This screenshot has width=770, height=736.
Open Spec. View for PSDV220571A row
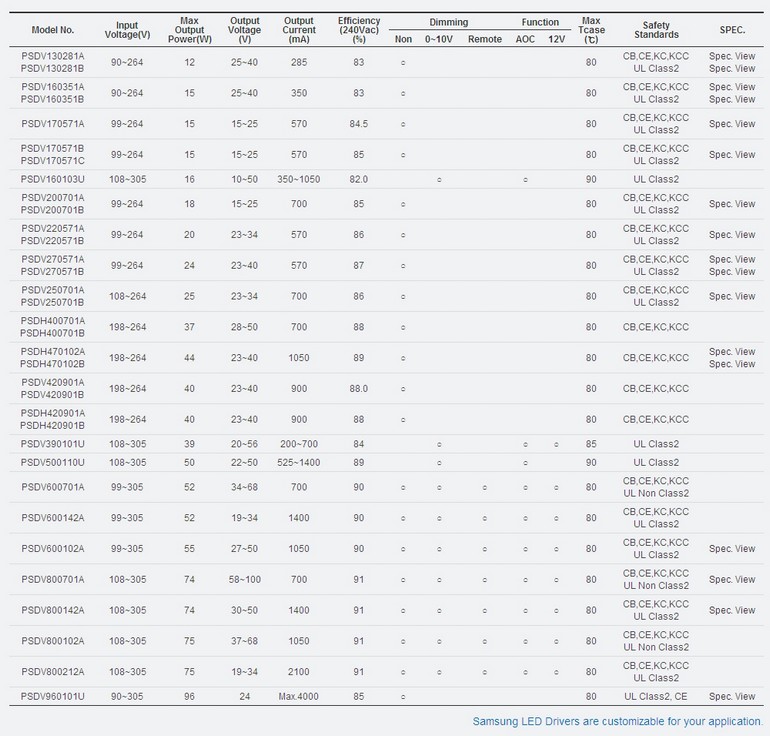tap(732, 235)
